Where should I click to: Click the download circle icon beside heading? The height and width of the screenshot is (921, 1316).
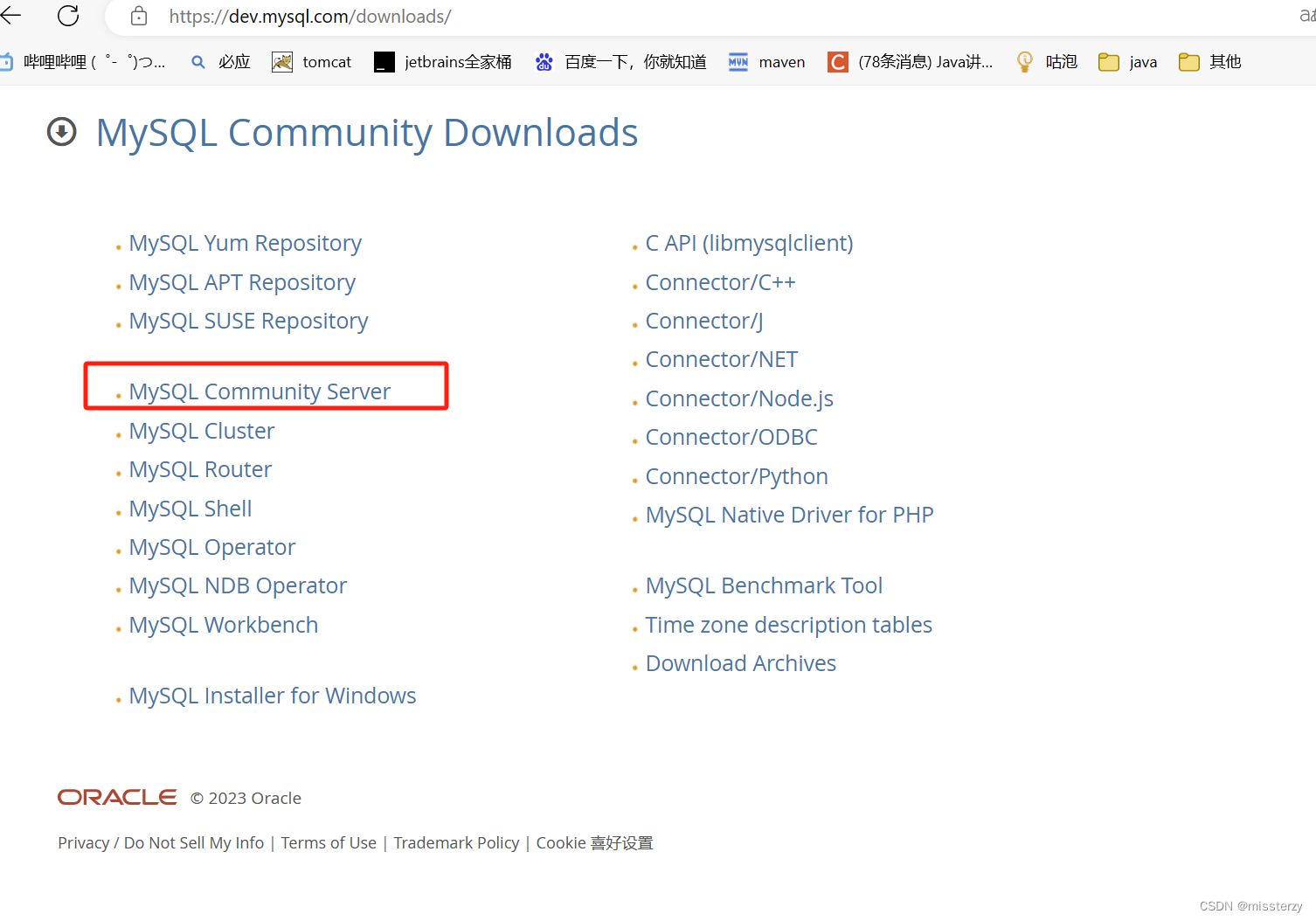click(x=61, y=132)
